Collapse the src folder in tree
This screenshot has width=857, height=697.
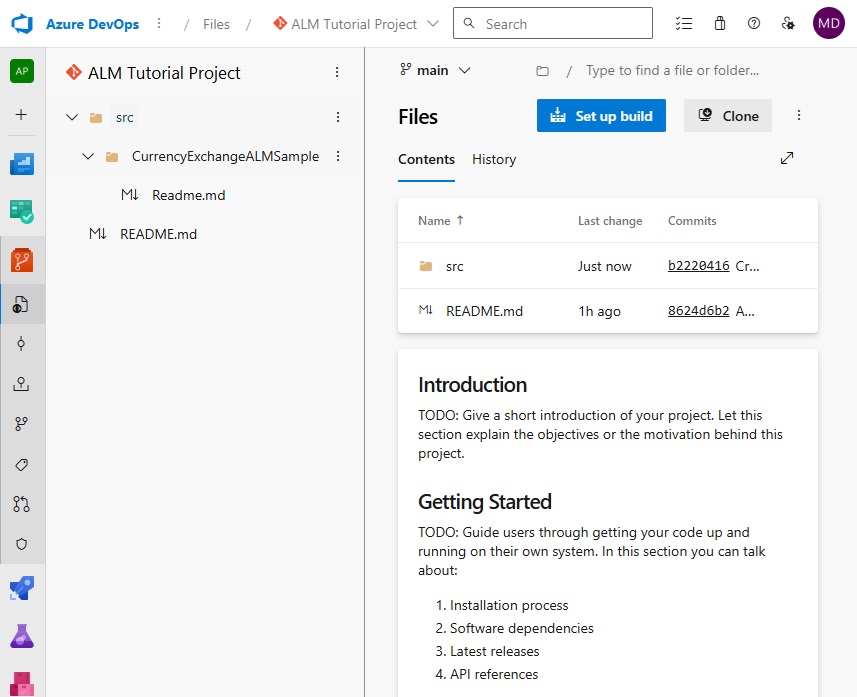click(72, 117)
